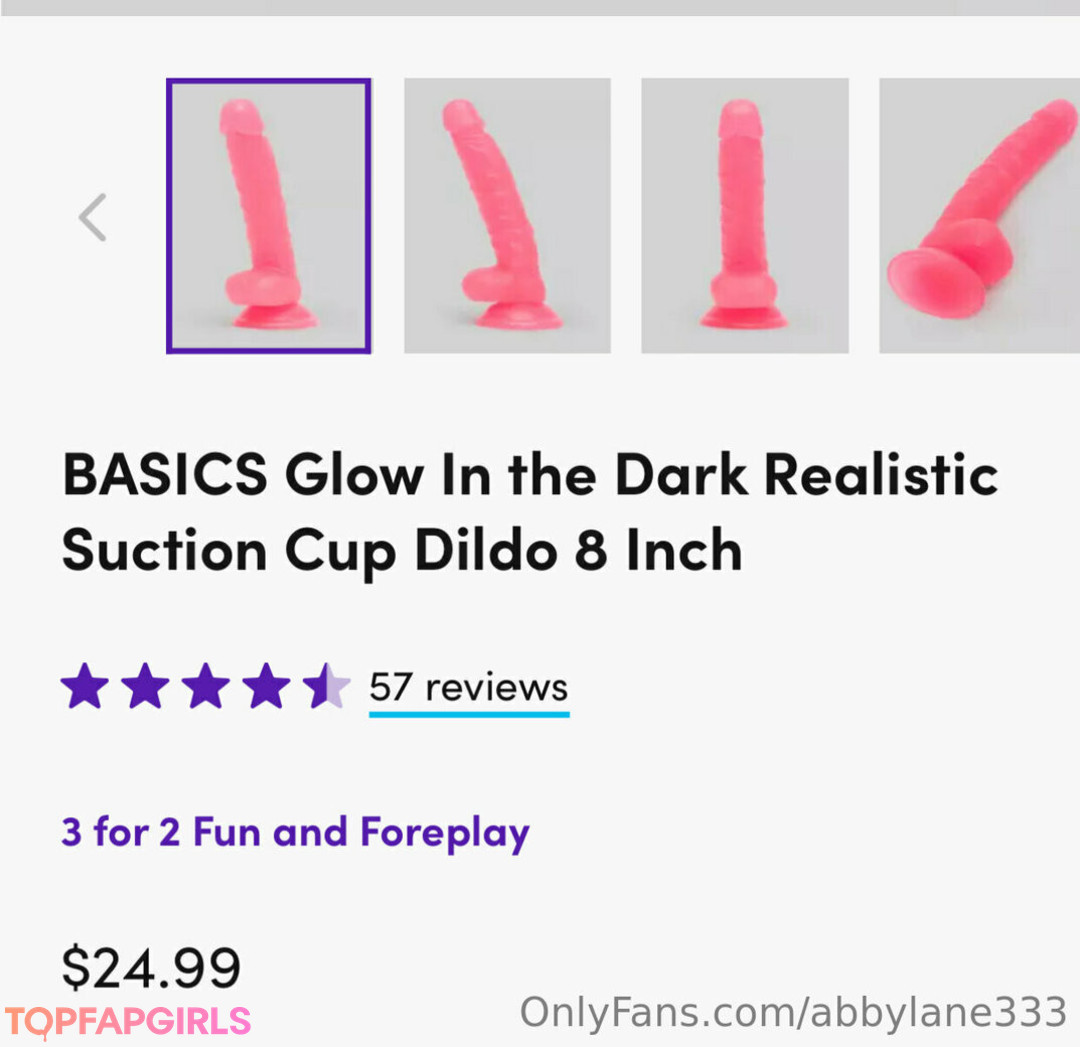Screen dimensions: 1080x1047
Task: Click the third rating star
Action: 206,688
